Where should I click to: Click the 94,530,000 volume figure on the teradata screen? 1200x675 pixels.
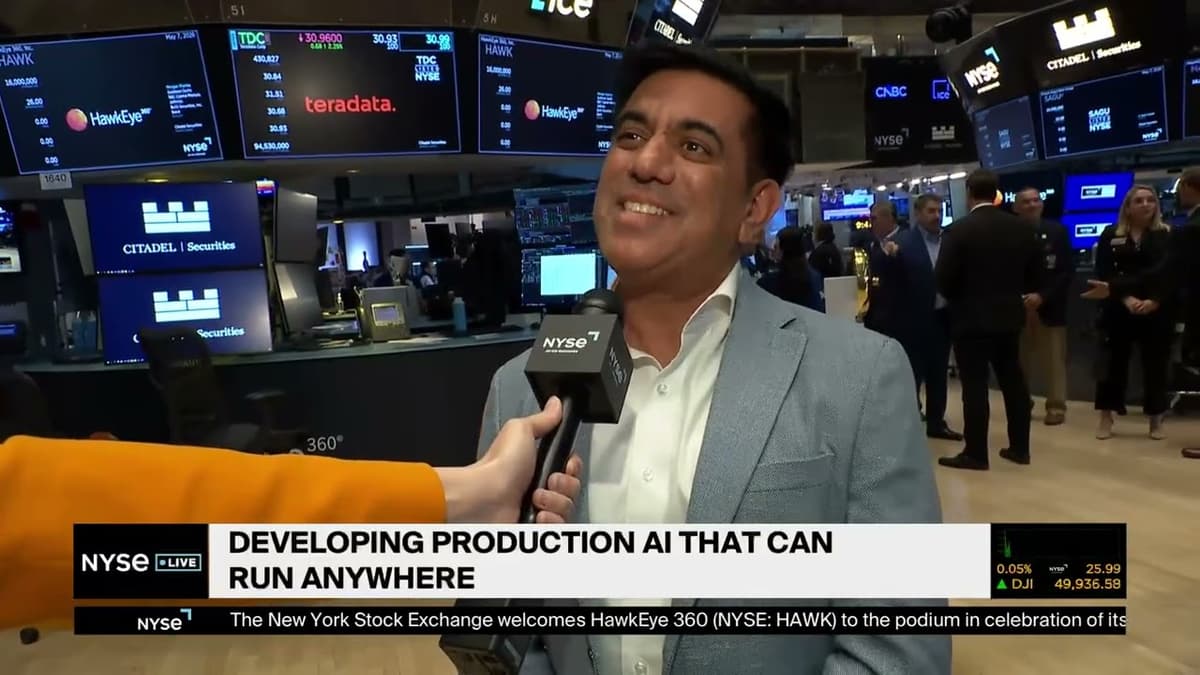pyautogui.click(x=272, y=145)
